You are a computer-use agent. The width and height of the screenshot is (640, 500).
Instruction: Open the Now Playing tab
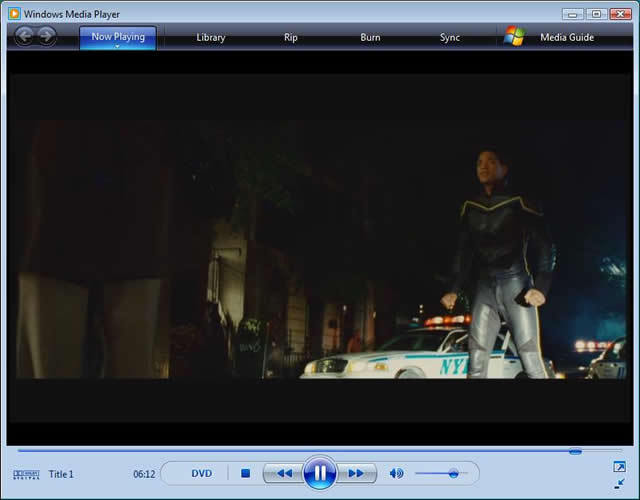coord(118,37)
